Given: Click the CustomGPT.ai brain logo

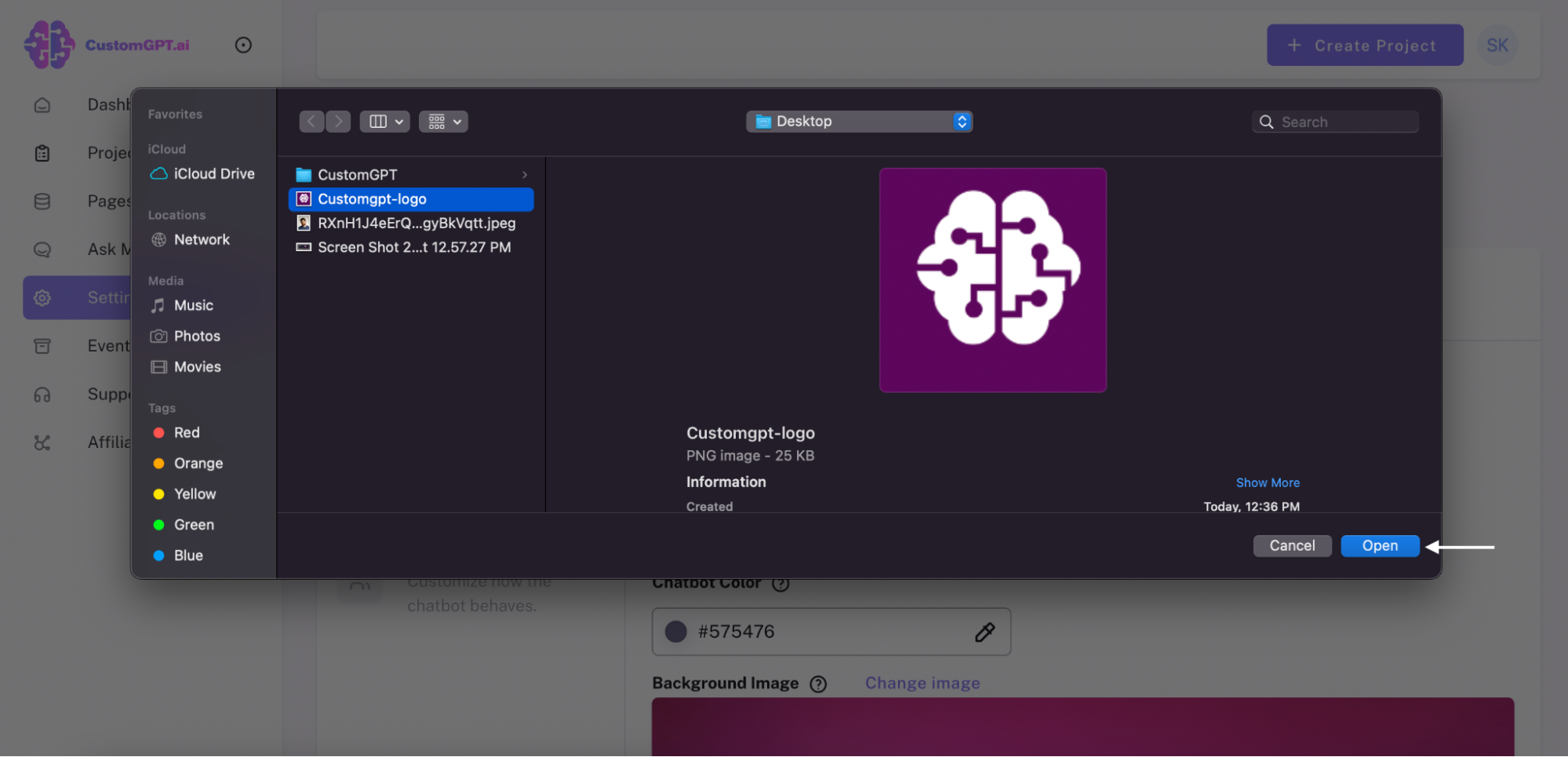Looking at the screenshot, I should coord(49,45).
